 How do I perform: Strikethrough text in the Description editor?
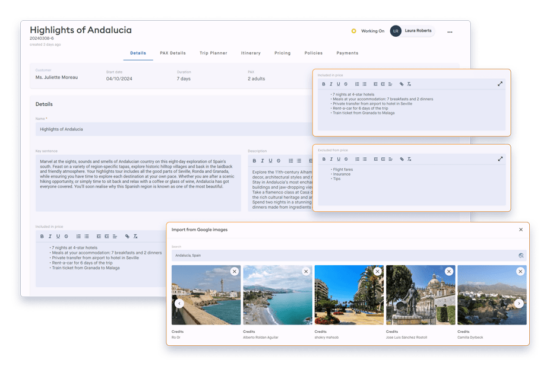click(x=279, y=161)
